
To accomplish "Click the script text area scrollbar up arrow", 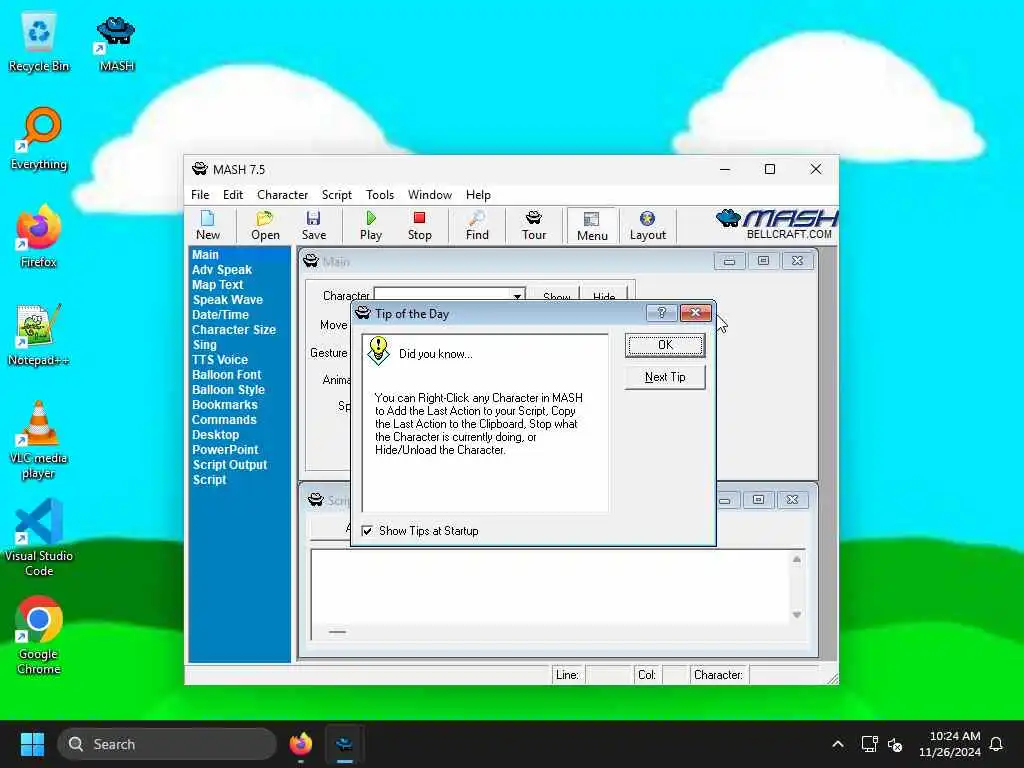I will (x=797, y=559).
